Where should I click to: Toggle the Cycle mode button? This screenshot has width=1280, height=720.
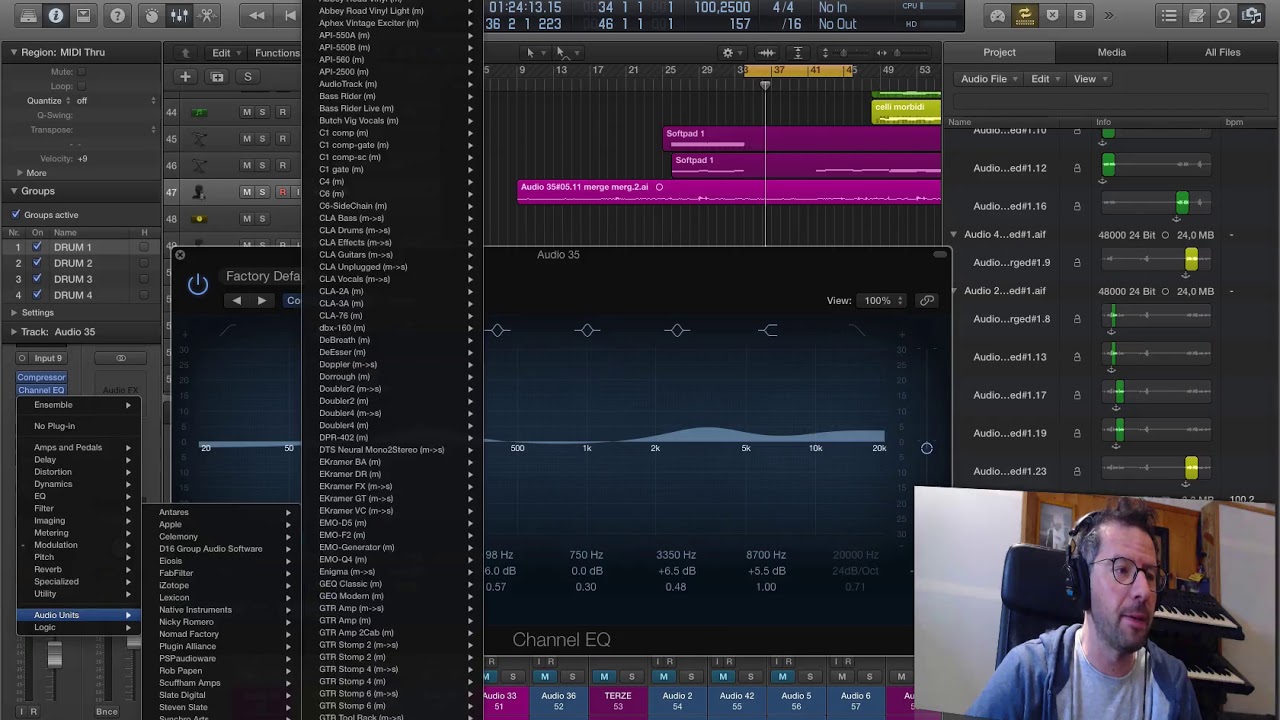(x=1025, y=15)
